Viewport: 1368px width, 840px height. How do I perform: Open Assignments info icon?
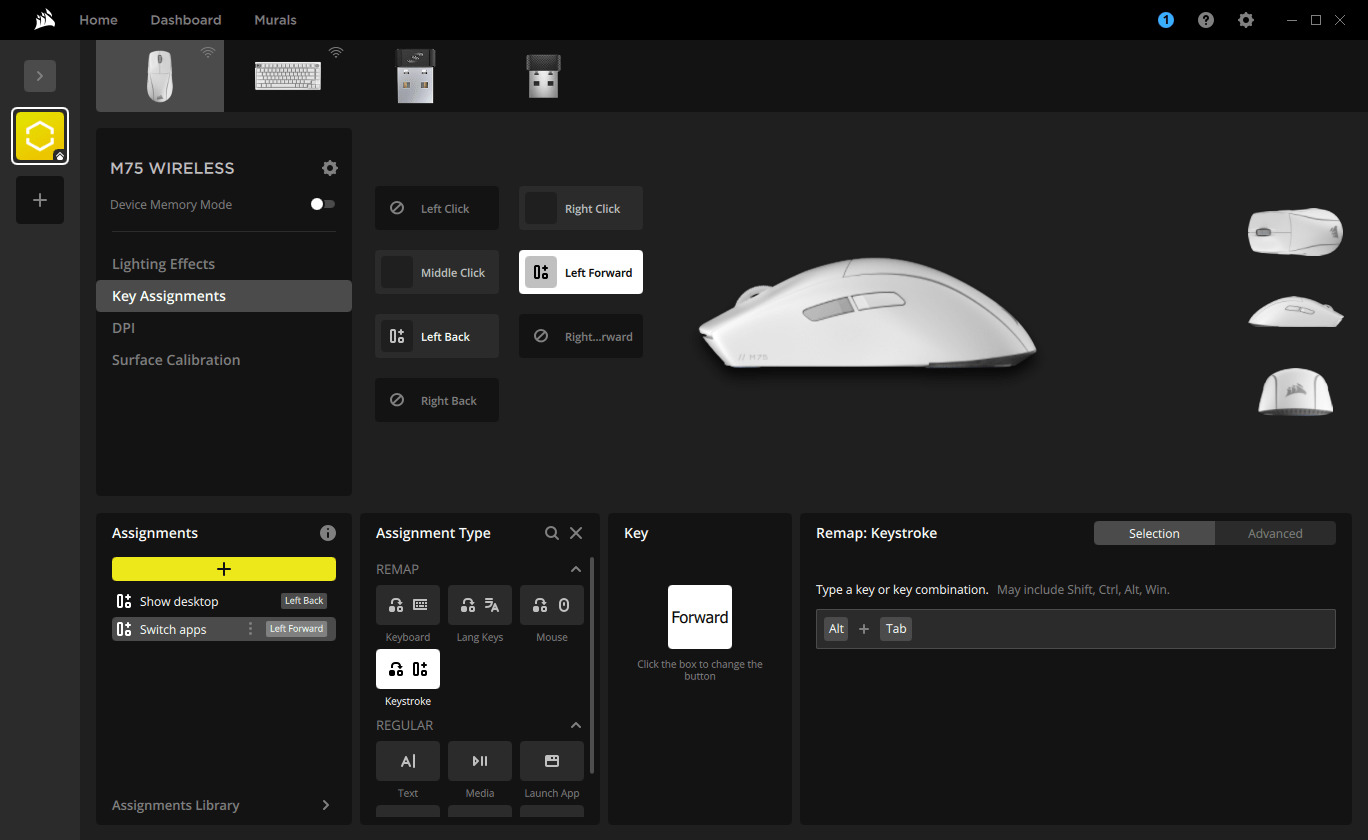coord(328,533)
